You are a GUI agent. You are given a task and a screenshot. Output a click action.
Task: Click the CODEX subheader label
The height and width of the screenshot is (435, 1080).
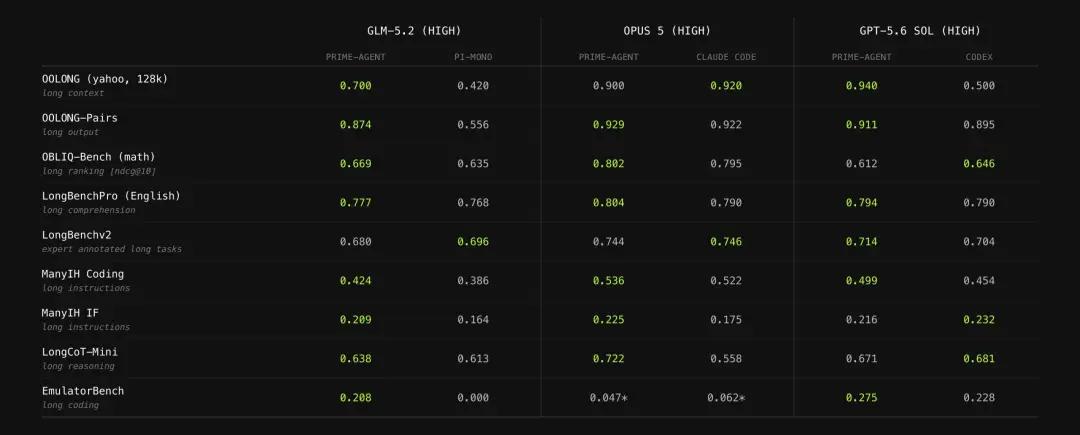click(979, 57)
